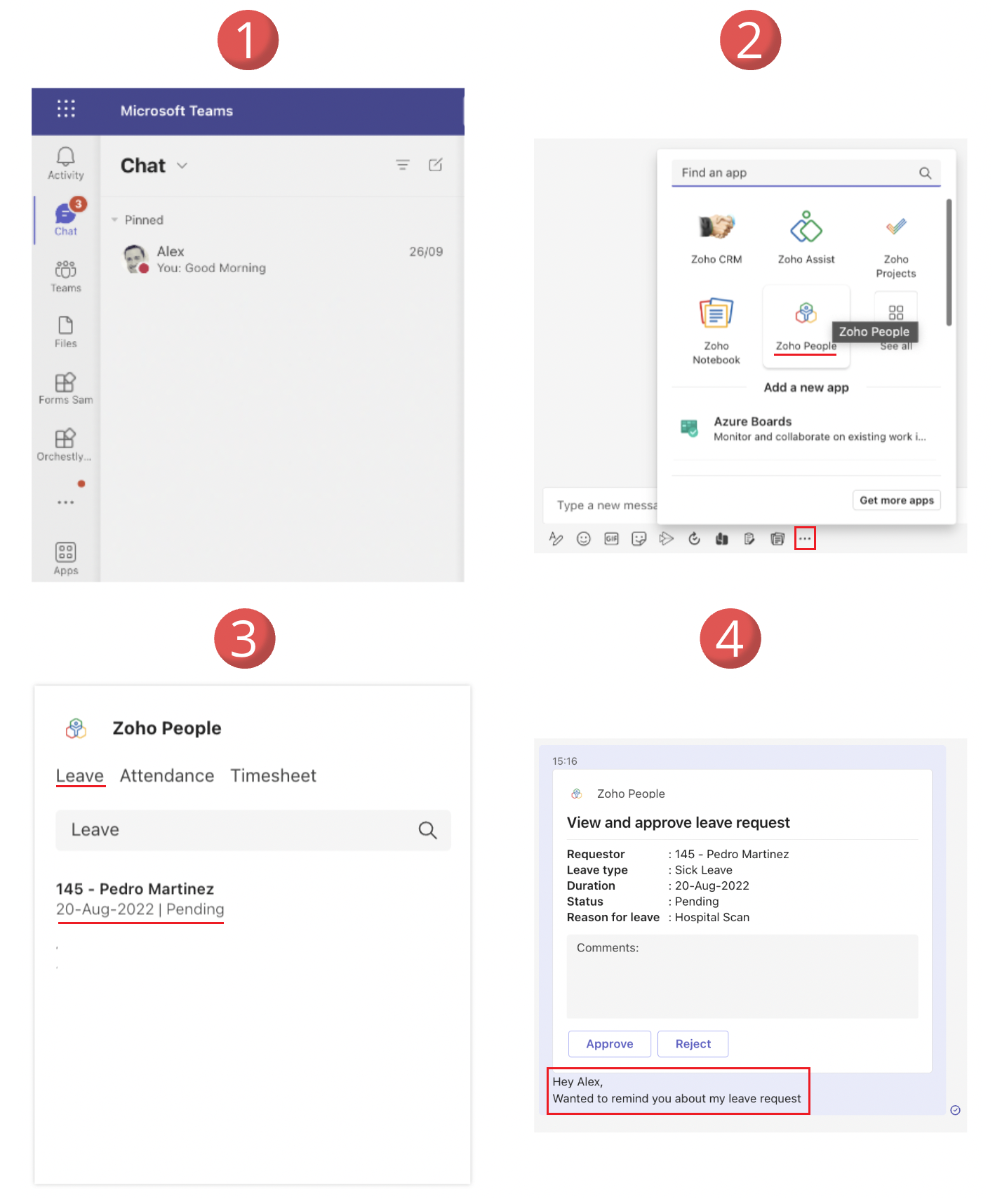
Task: Select the Zoho CRM app
Action: (716, 239)
